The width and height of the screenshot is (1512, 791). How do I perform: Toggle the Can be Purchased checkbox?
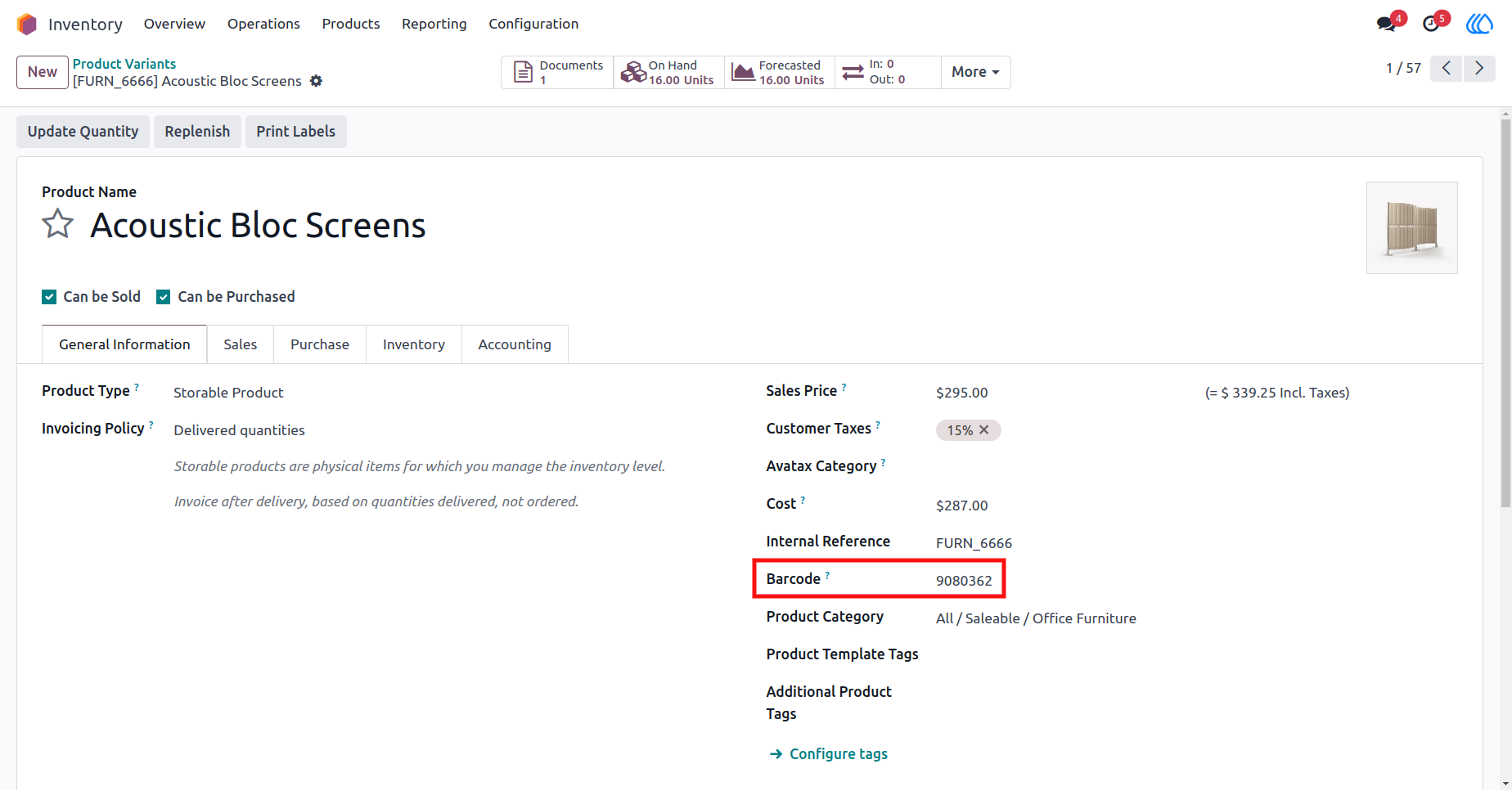click(164, 297)
